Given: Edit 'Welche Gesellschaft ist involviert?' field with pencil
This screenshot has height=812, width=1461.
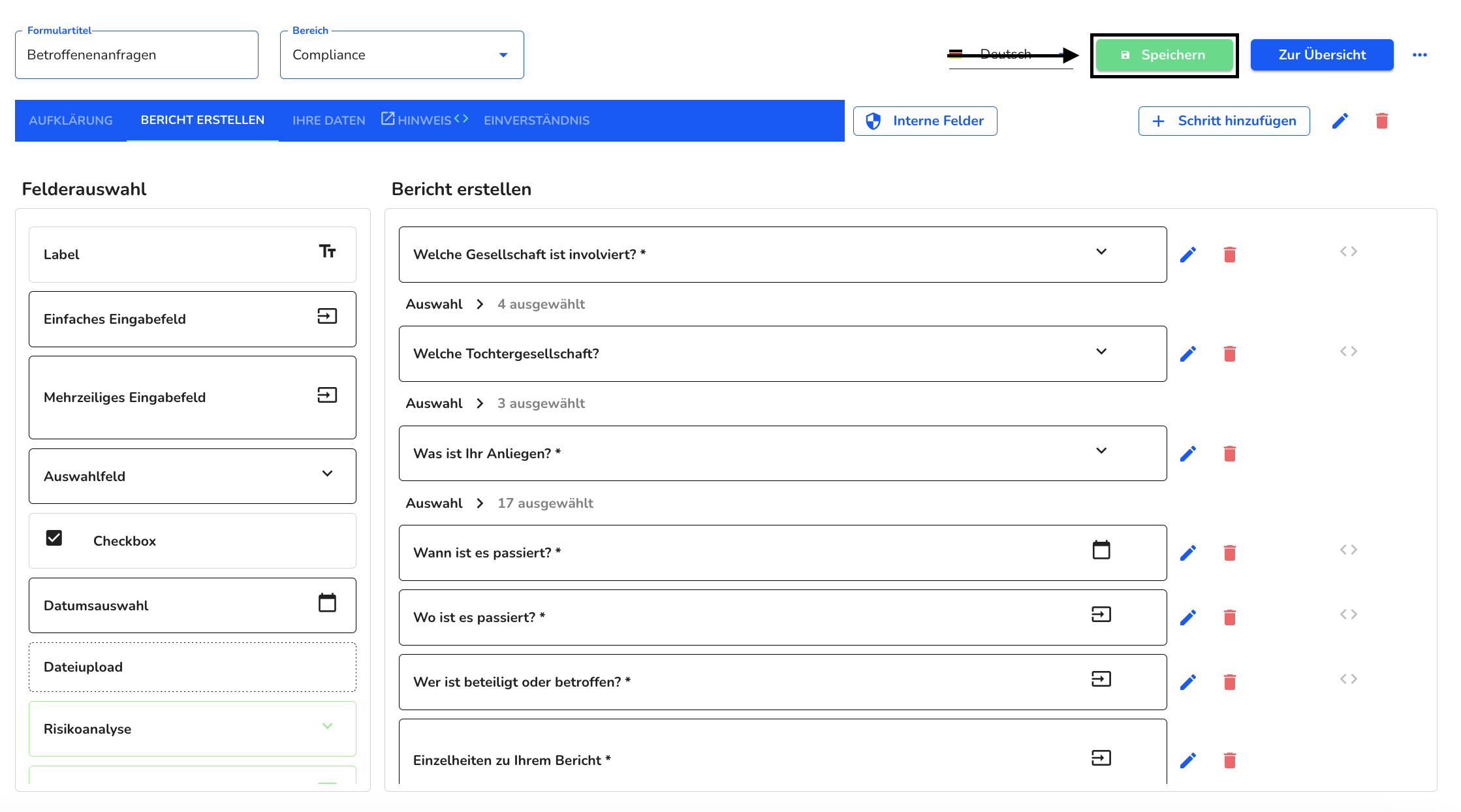Looking at the screenshot, I should (x=1188, y=255).
